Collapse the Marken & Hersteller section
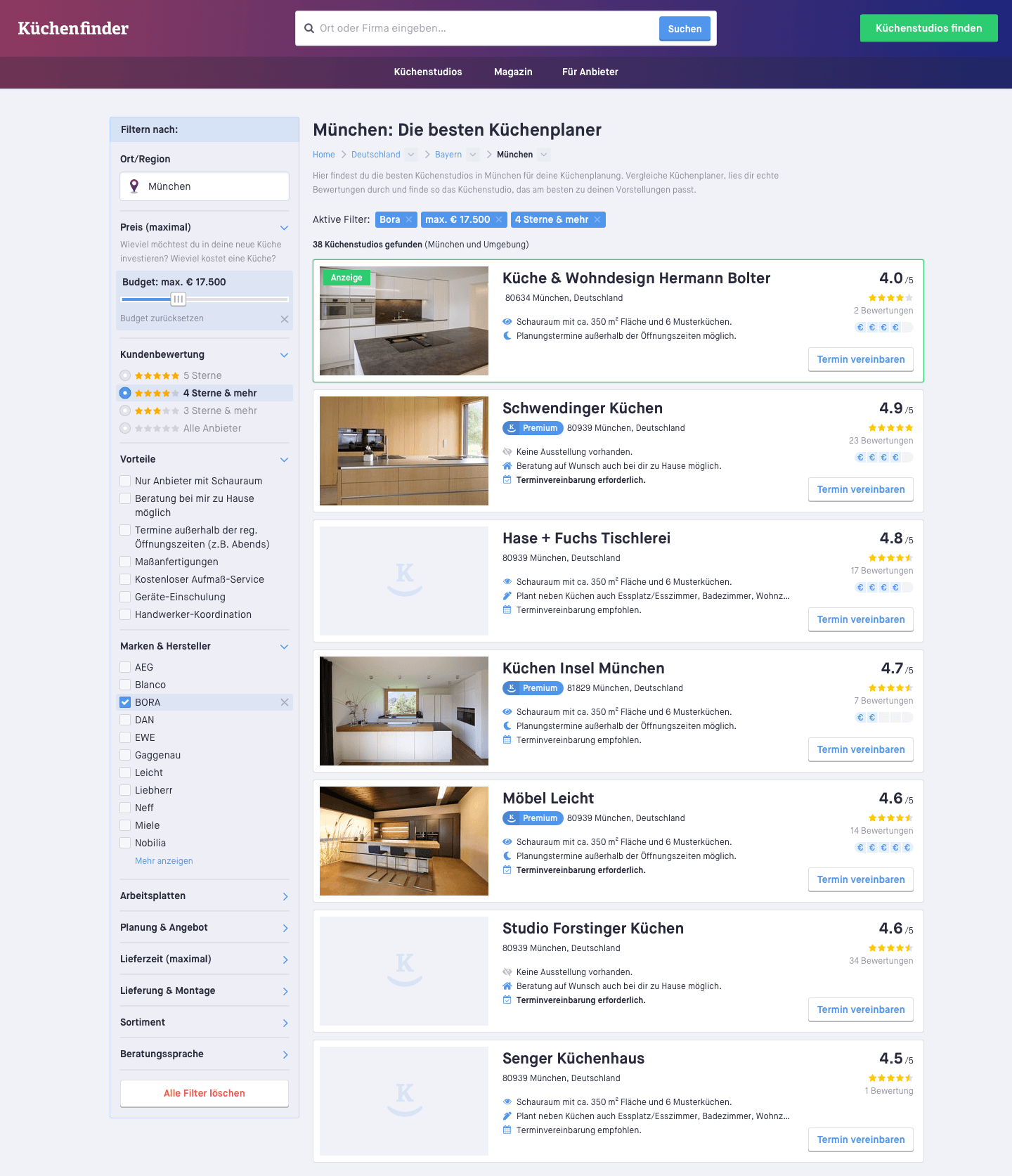 click(x=284, y=647)
